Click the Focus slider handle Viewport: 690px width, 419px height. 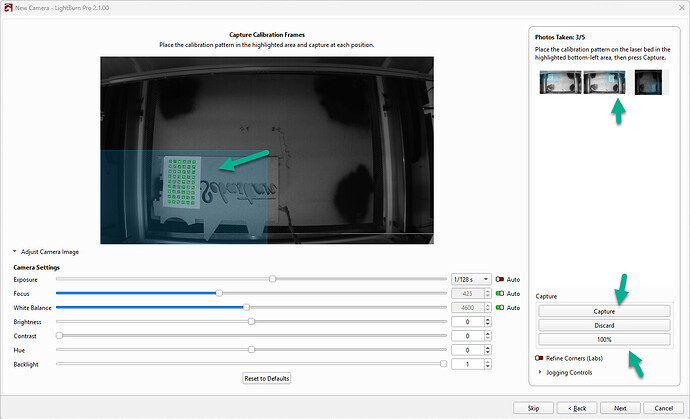219,293
